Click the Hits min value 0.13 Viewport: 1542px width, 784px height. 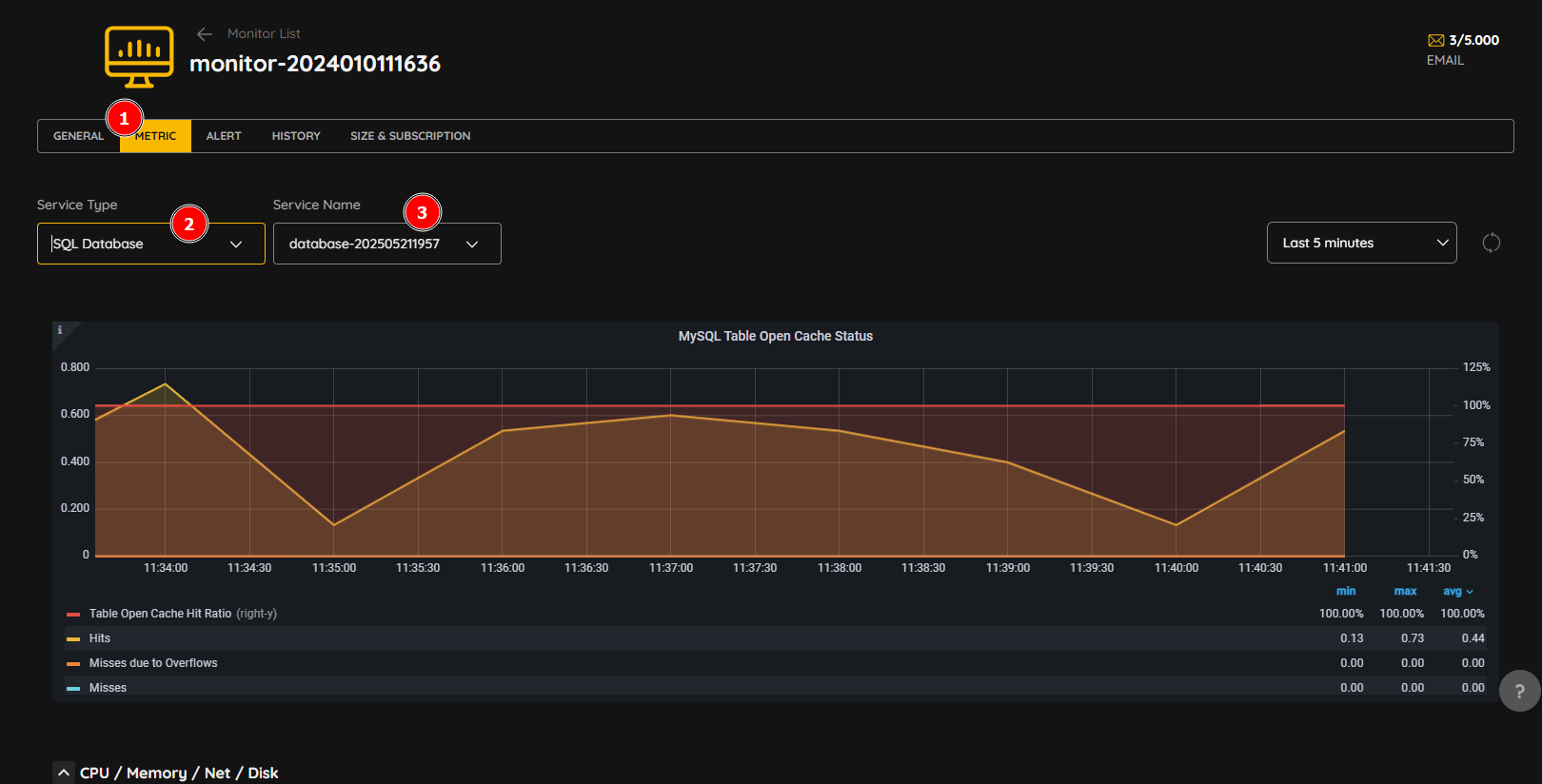coord(1352,638)
